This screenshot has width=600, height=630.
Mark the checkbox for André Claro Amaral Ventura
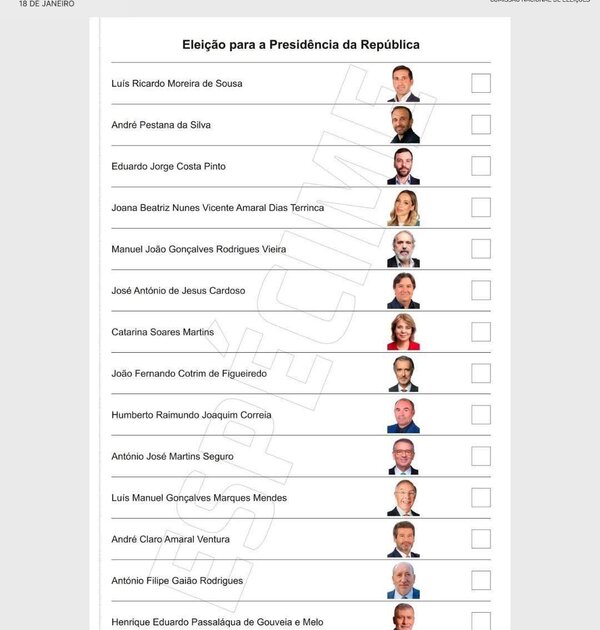point(481,539)
